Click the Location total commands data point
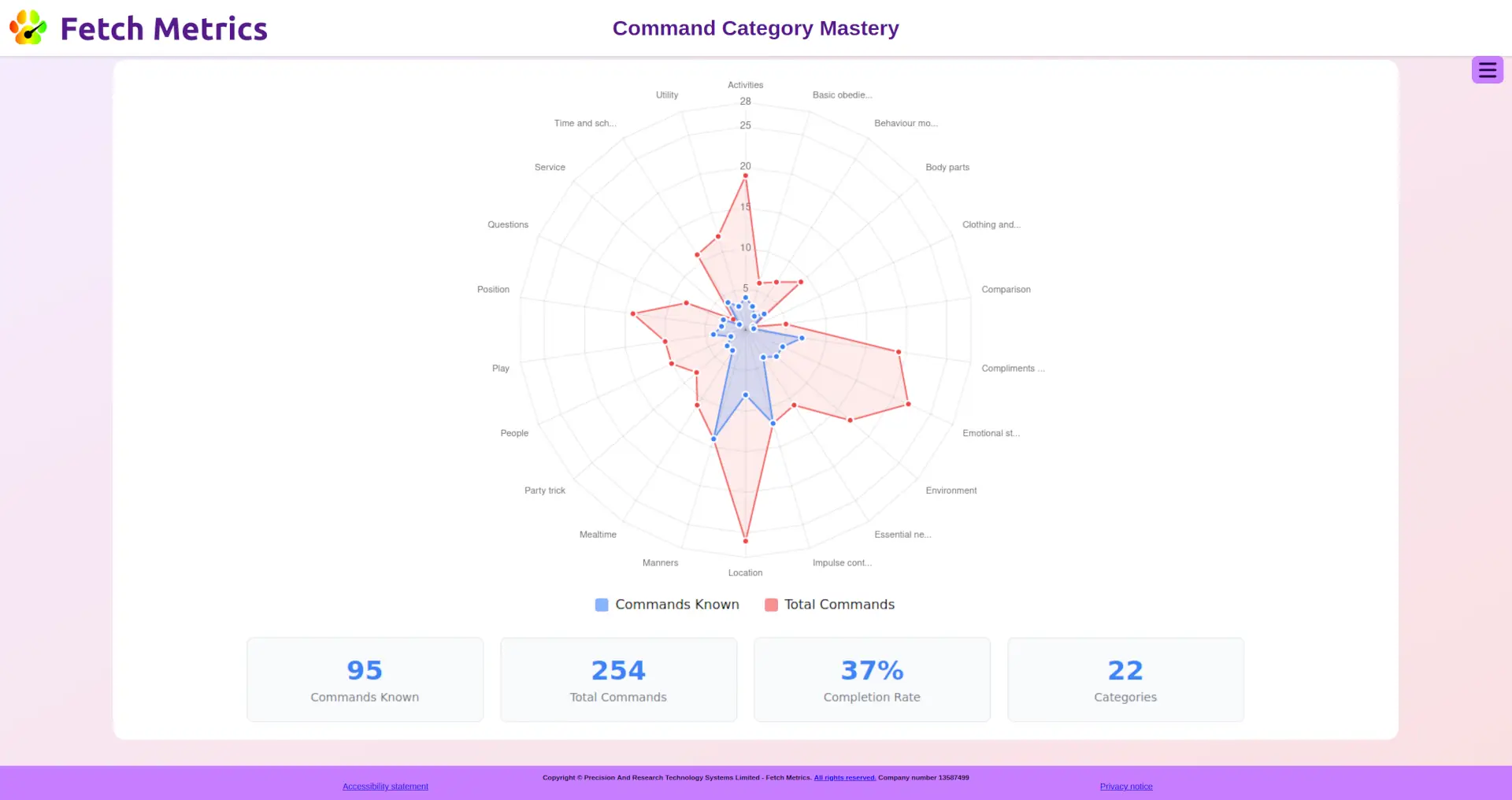The width and height of the screenshot is (1512, 800). 746,541
